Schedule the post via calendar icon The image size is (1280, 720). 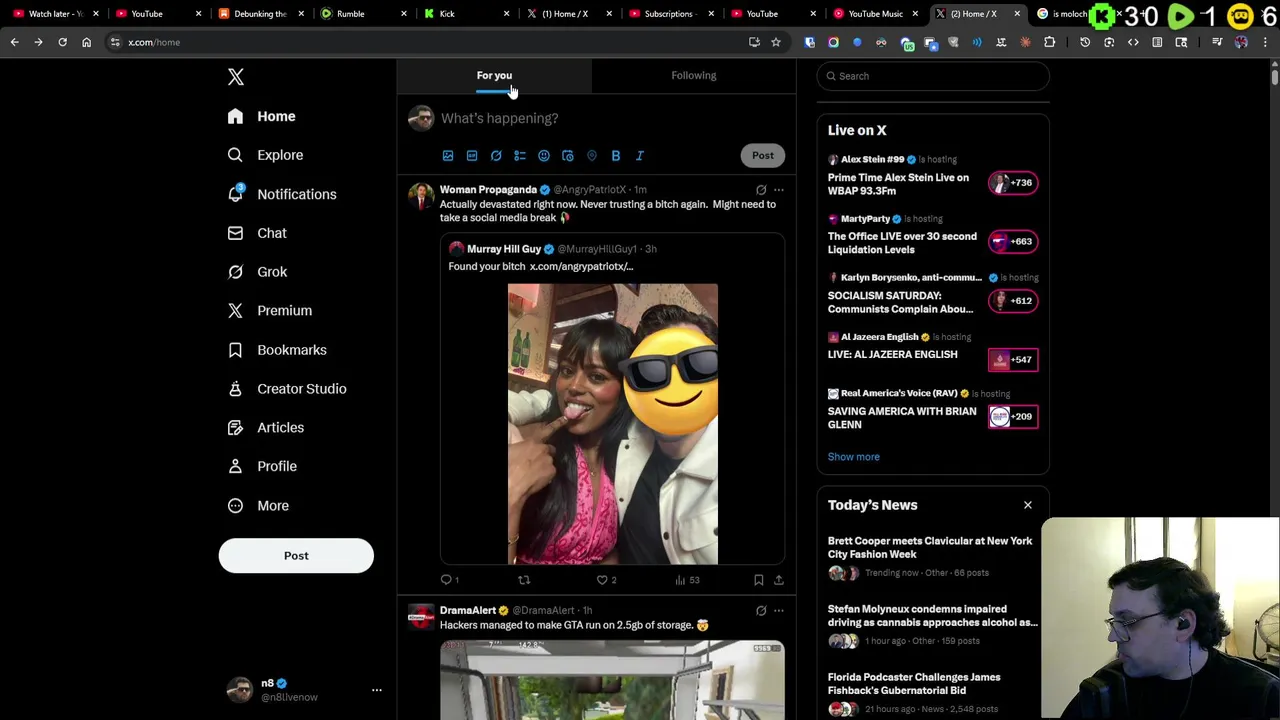568,156
